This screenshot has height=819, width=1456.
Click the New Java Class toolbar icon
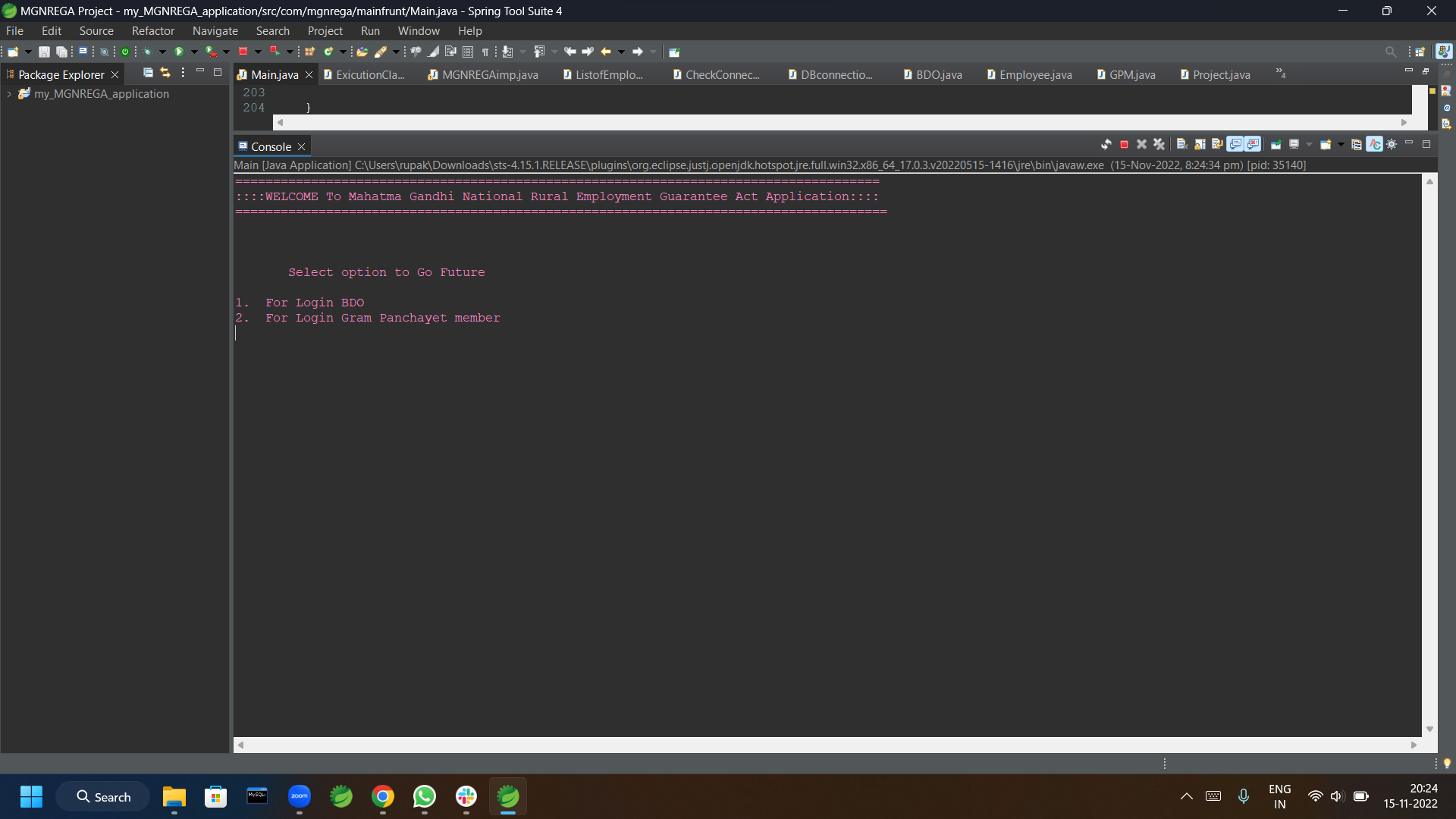[328, 52]
